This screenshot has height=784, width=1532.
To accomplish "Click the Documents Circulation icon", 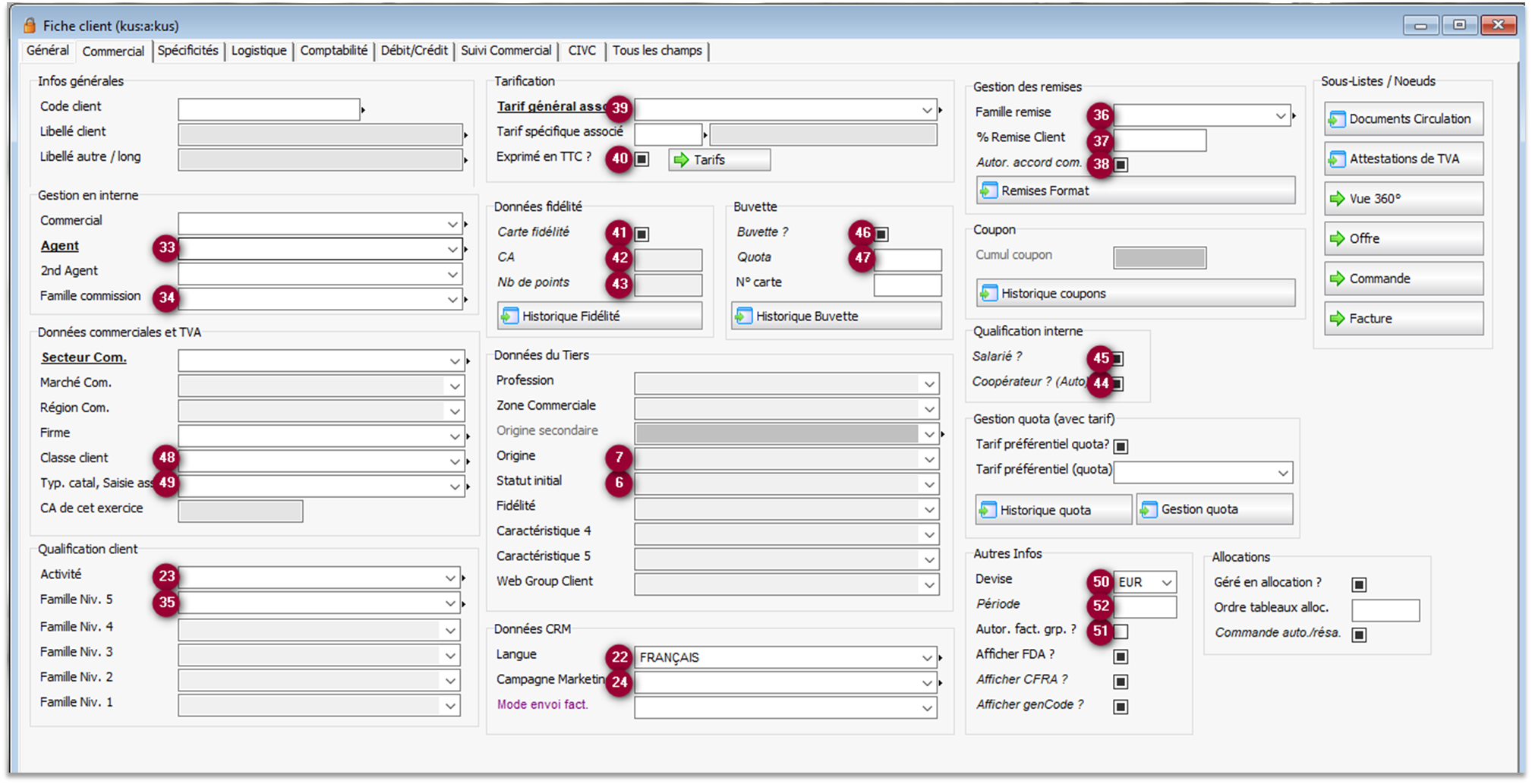I will coord(1337,119).
